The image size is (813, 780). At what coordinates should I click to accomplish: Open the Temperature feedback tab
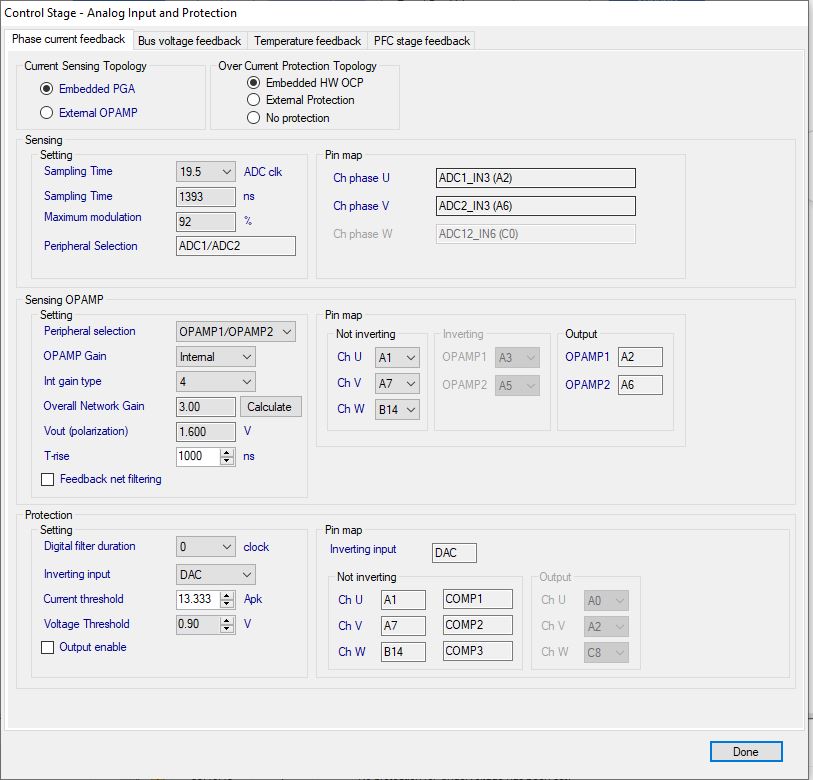point(307,41)
